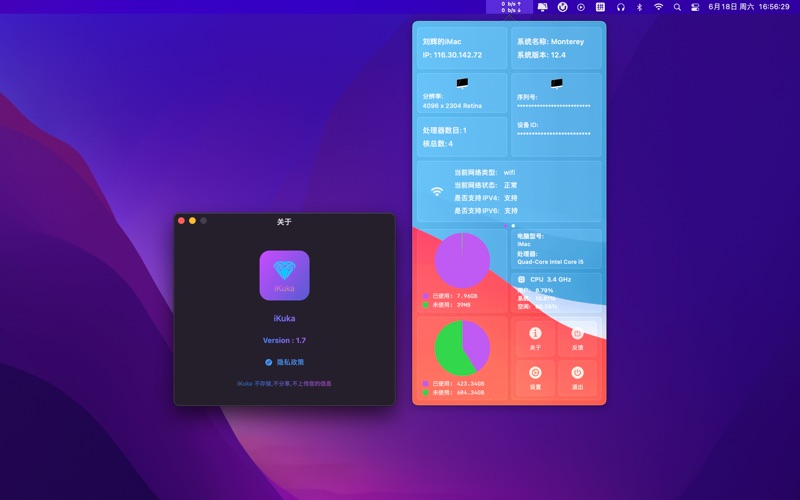
Task: Open the 隐私政策 privacy policy link
Action: 290,362
